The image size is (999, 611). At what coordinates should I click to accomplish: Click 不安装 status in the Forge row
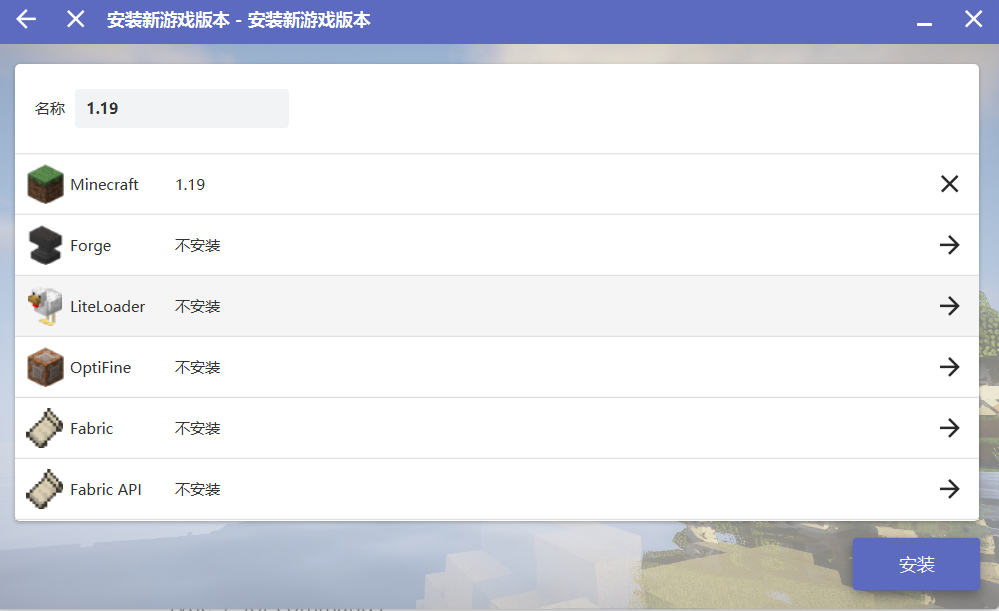click(198, 245)
